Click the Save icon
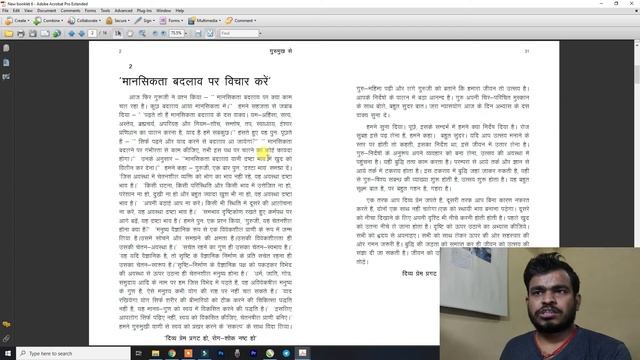The width and height of the screenshot is (640, 360). coord(33,33)
